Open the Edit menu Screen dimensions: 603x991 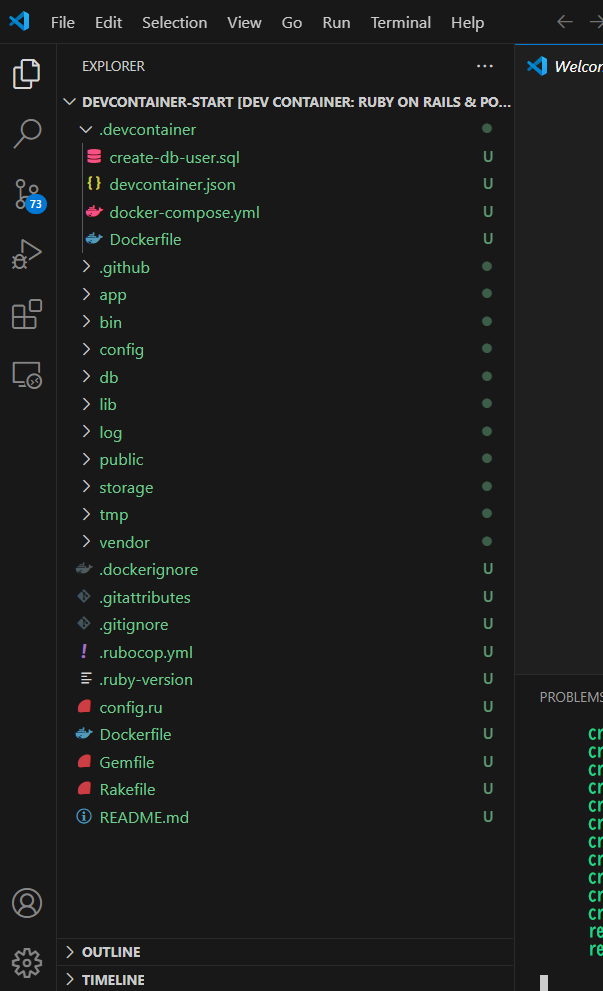click(109, 22)
